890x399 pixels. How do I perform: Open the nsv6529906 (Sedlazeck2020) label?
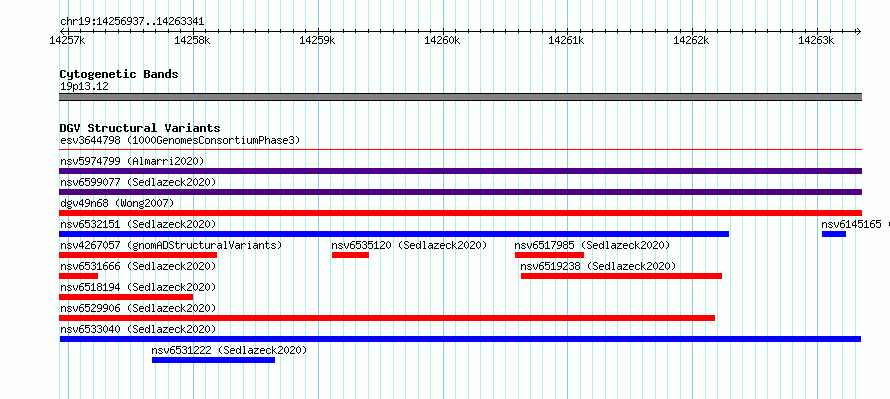pyautogui.click(x=138, y=308)
